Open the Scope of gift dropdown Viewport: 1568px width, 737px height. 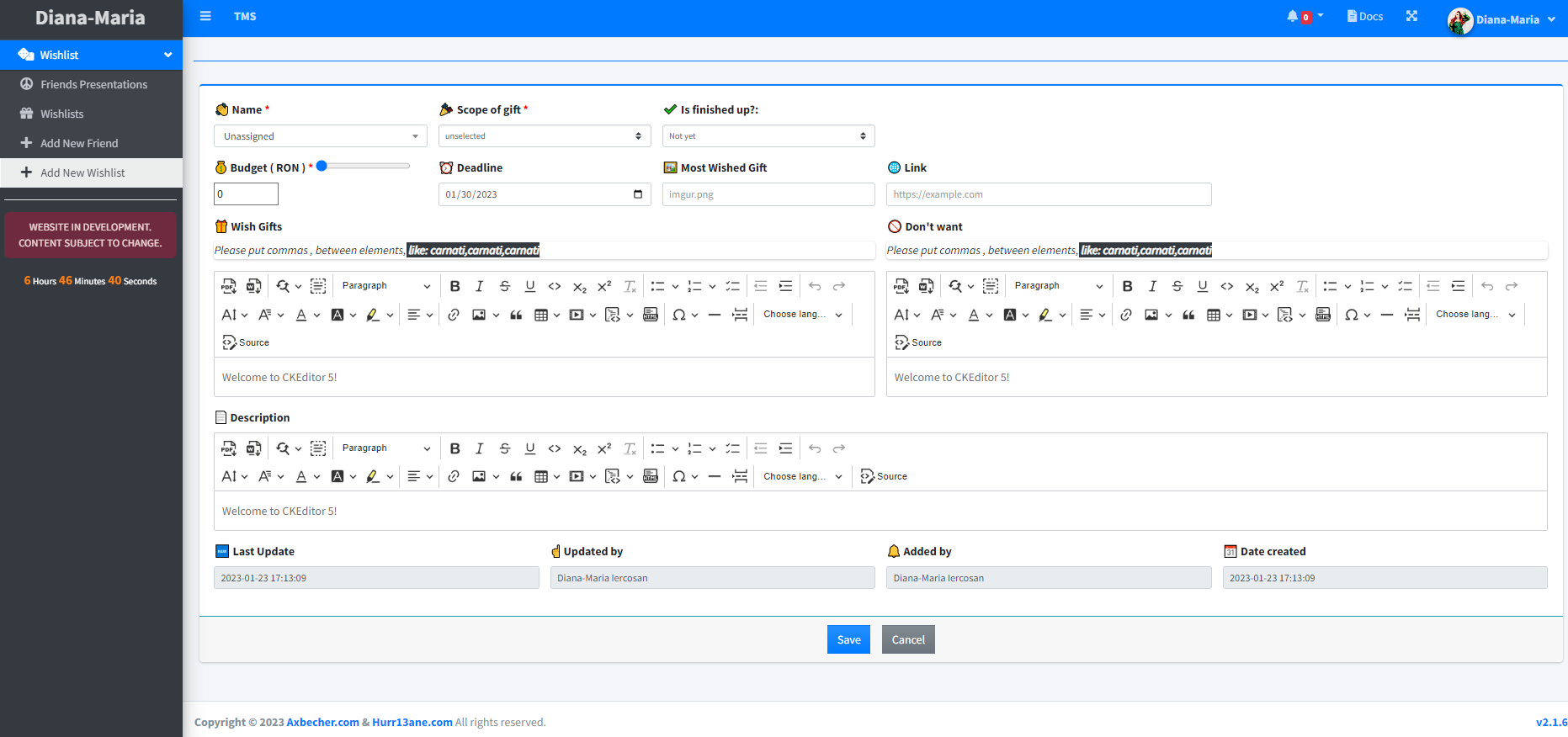point(544,136)
